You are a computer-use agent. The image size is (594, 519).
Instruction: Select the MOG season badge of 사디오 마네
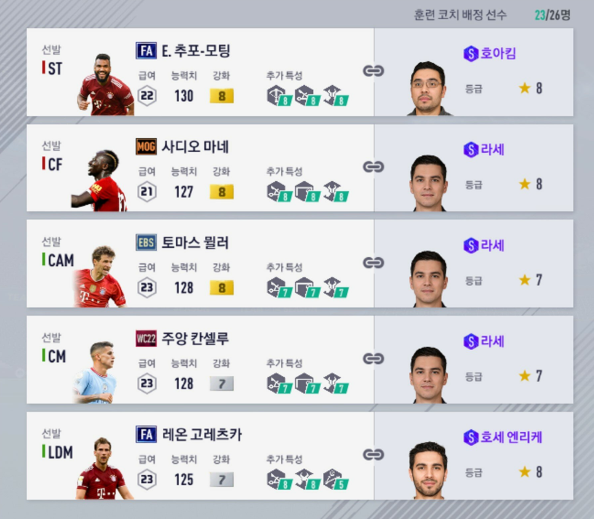pyautogui.click(x=146, y=147)
